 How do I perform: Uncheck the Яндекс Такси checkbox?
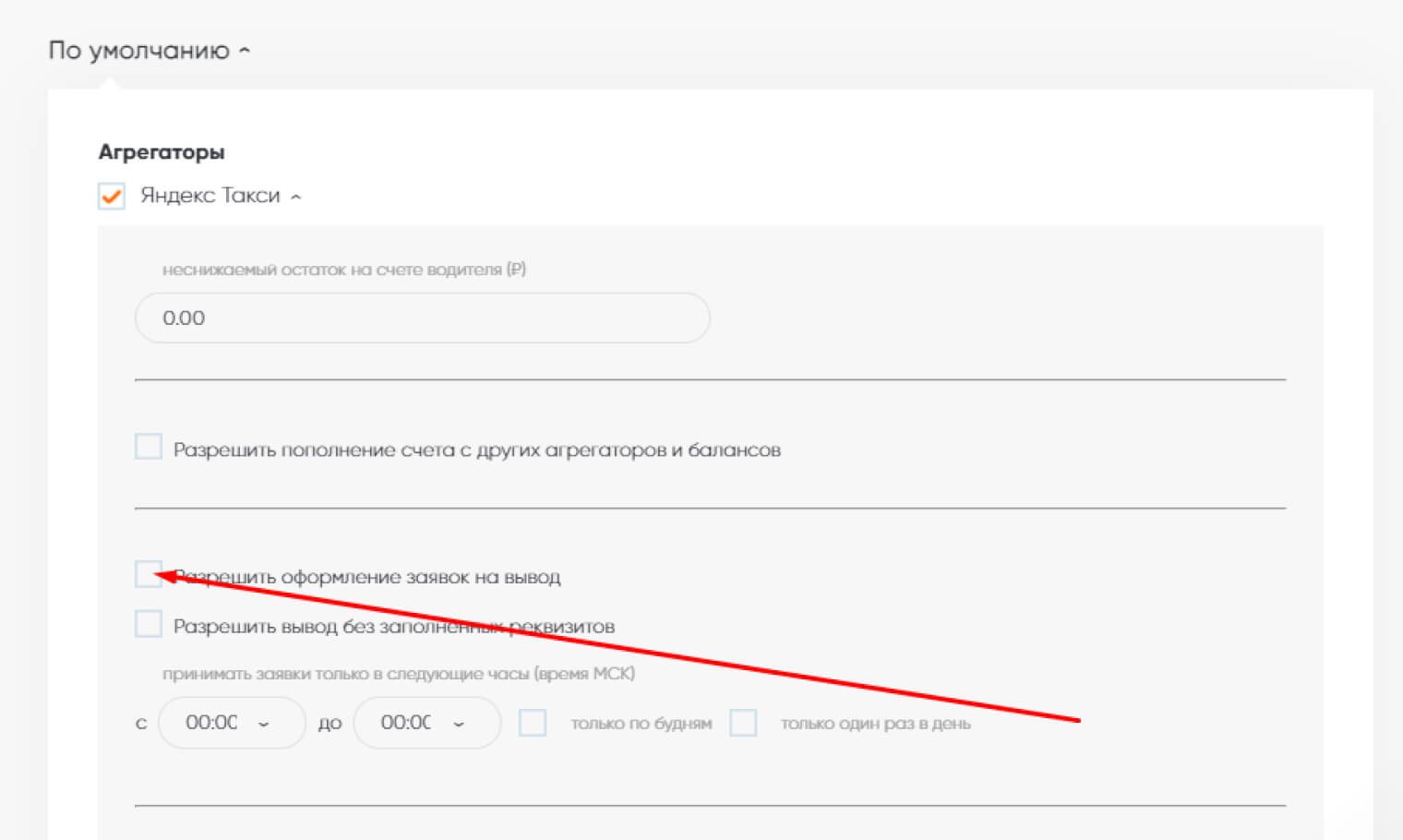(112, 196)
